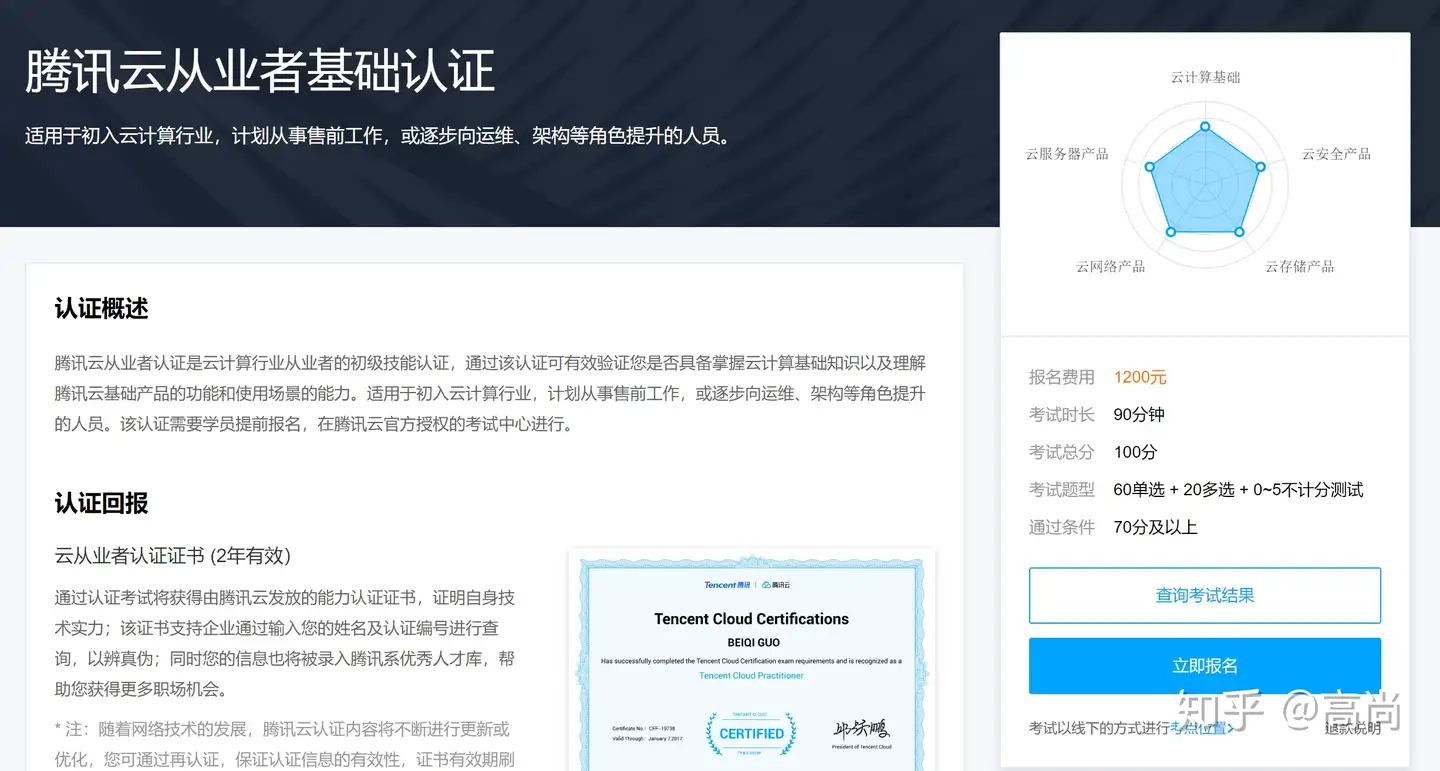The height and width of the screenshot is (771, 1440).
Task: Click the 考试时长 label
Action: [x=1062, y=415]
